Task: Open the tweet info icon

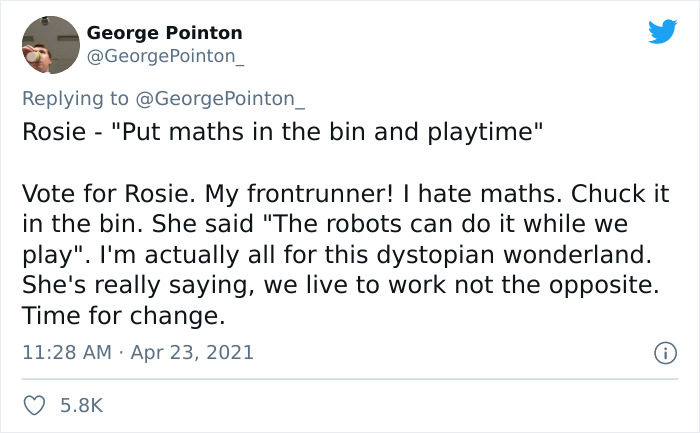Action: point(661,353)
